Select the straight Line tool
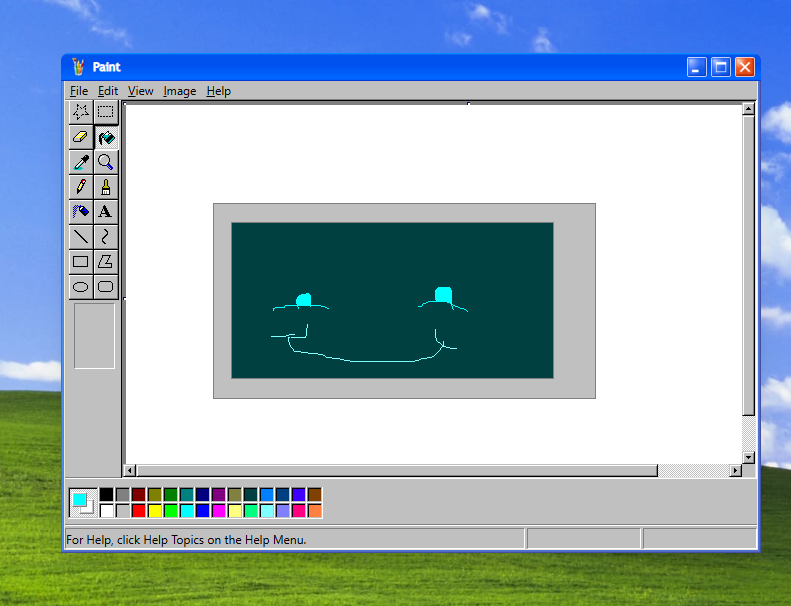Viewport: 791px width, 606px height. [81, 236]
